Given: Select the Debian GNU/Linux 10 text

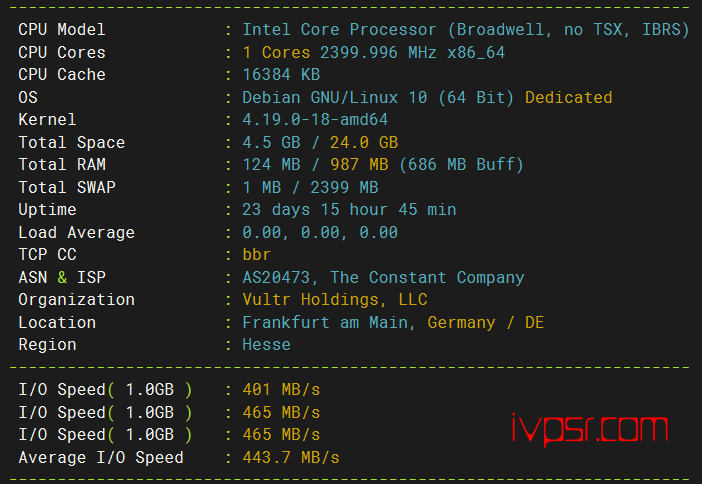Looking at the screenshot, I should [334, 97].
